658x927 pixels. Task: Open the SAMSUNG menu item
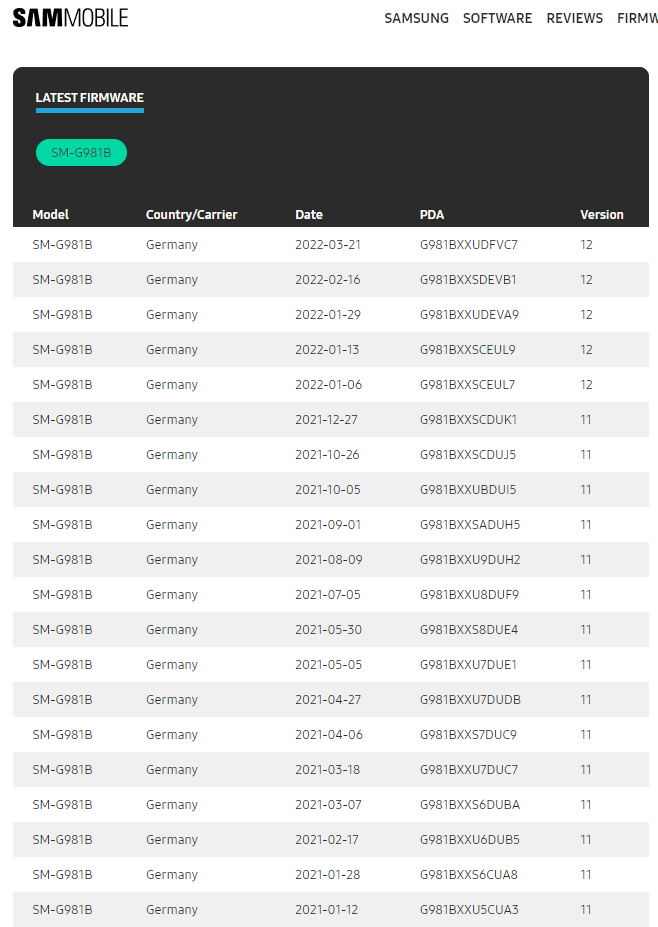tap(416, 18)
